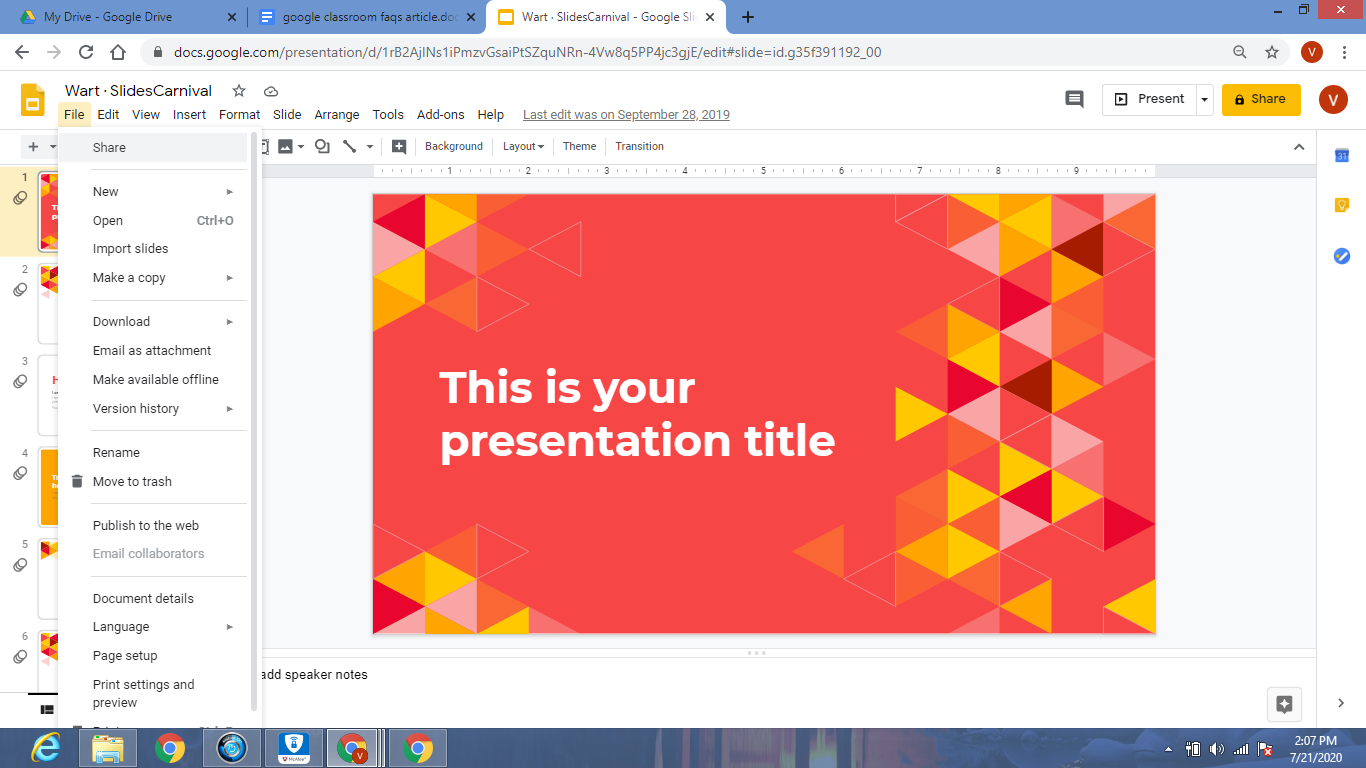This screenshot has height=768, width=1366.
Task: Open the Insert menu
Action: 190,115
